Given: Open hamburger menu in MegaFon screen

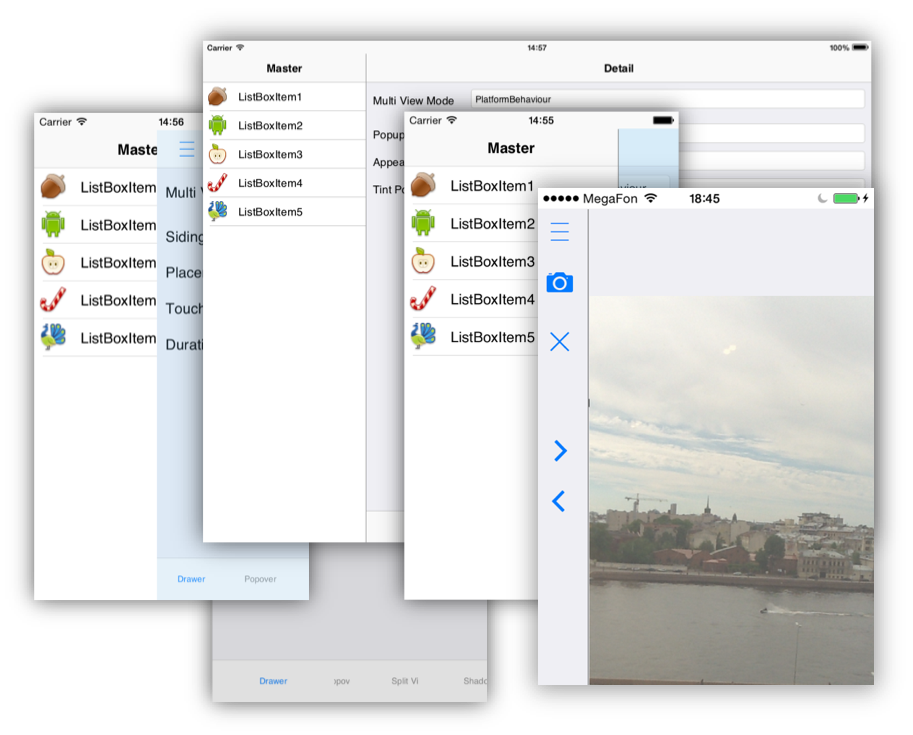Looking at the screenshot, I should pos(560,232).
